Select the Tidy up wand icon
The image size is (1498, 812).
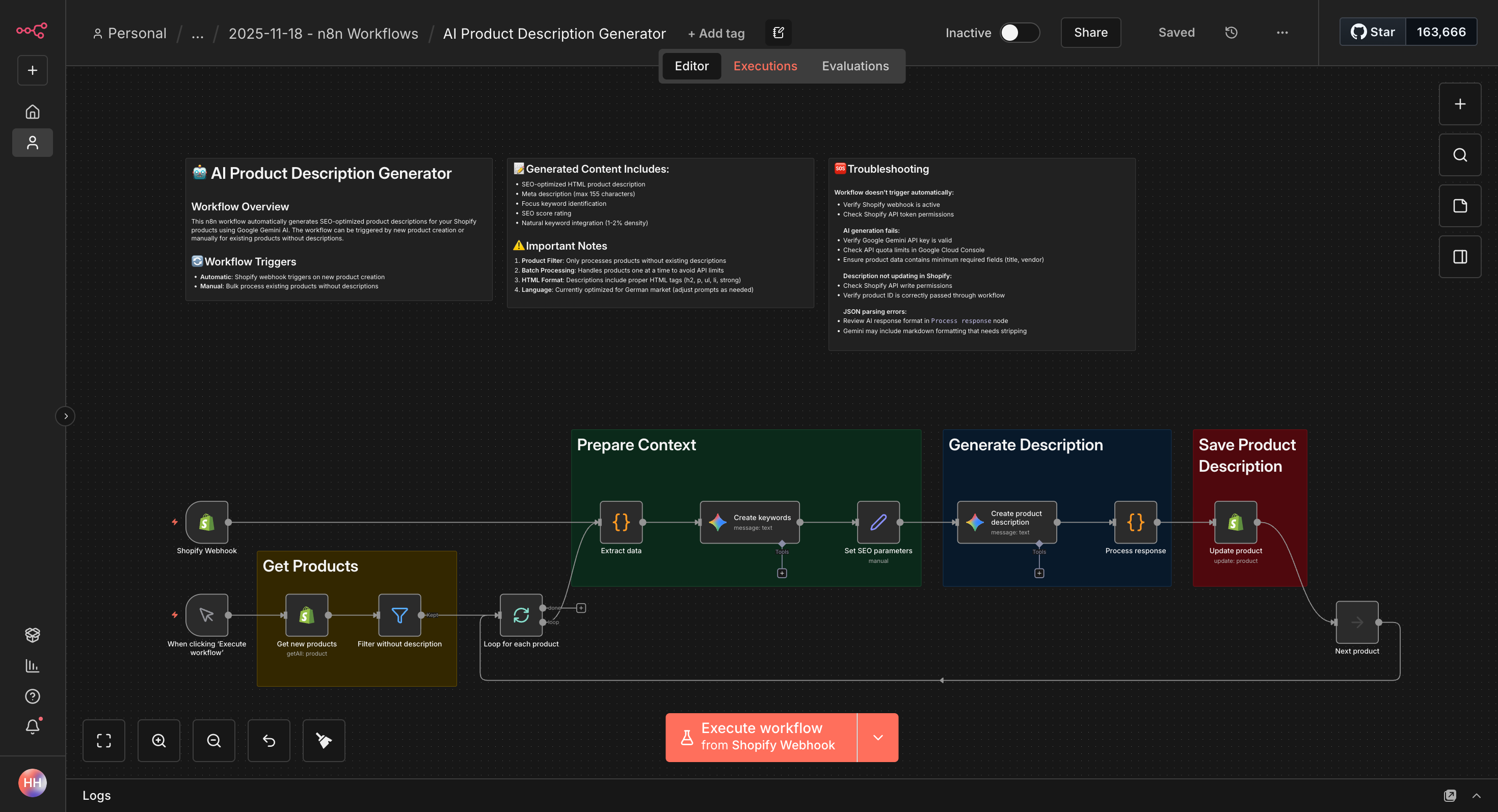coord(324,741)
